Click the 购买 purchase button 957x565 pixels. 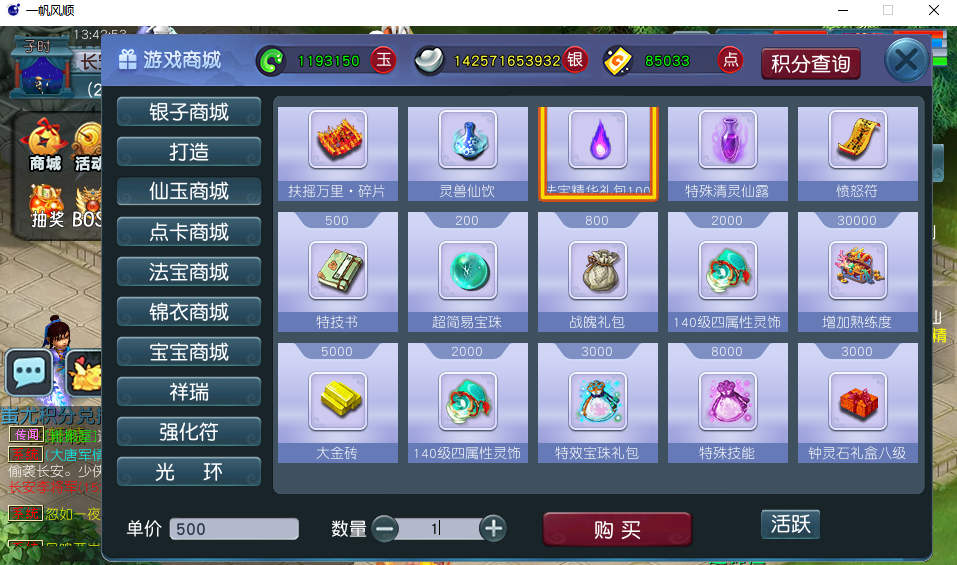pos(617,529)
